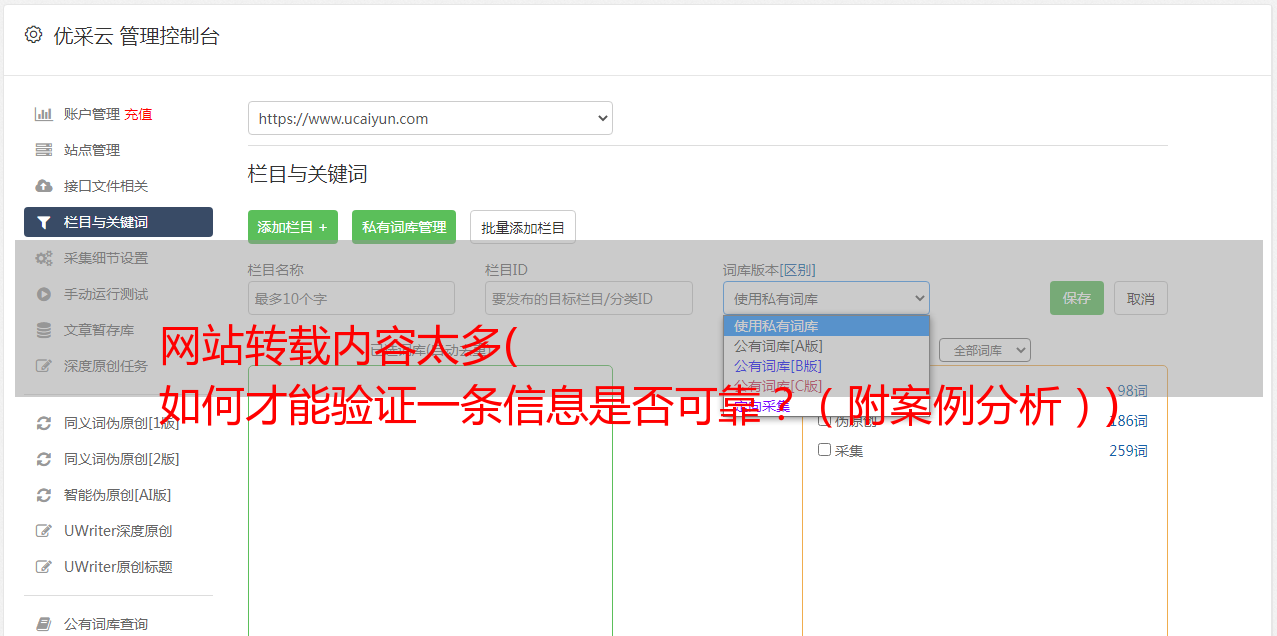
Task: Click the bar chart icon for 账户管理
Action: [x=43, y=114]
